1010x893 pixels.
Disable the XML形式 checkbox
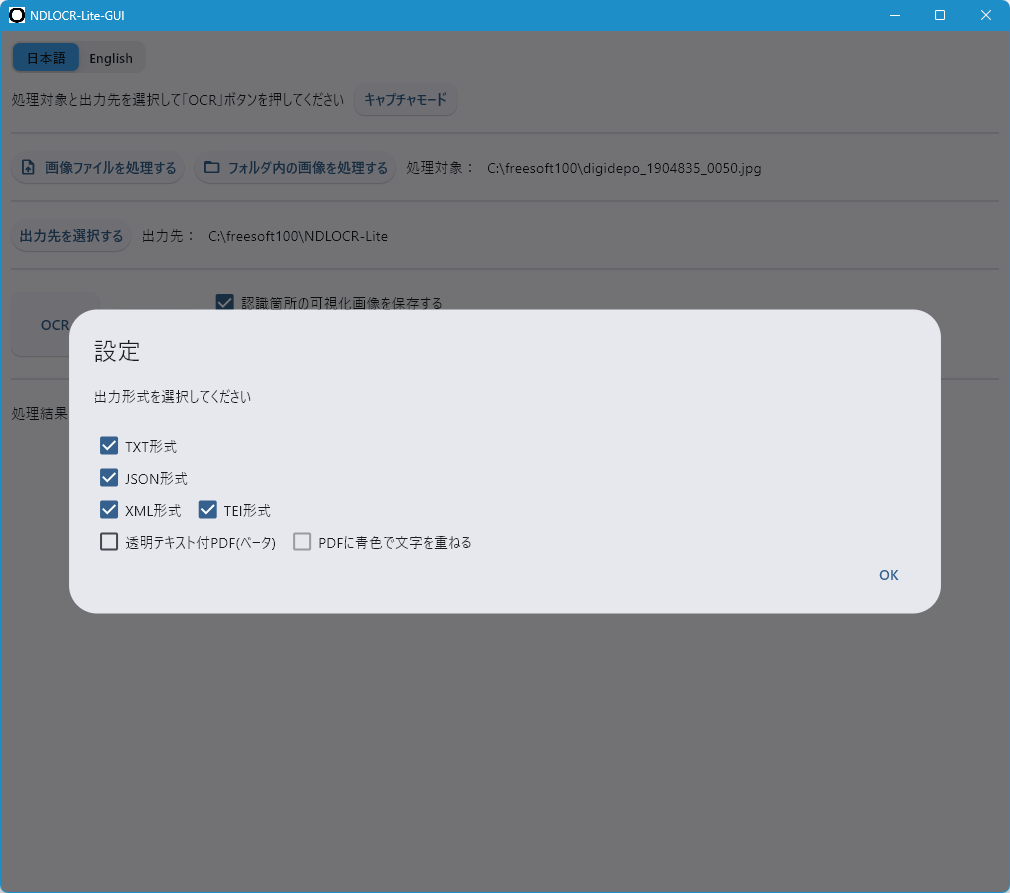109,510
